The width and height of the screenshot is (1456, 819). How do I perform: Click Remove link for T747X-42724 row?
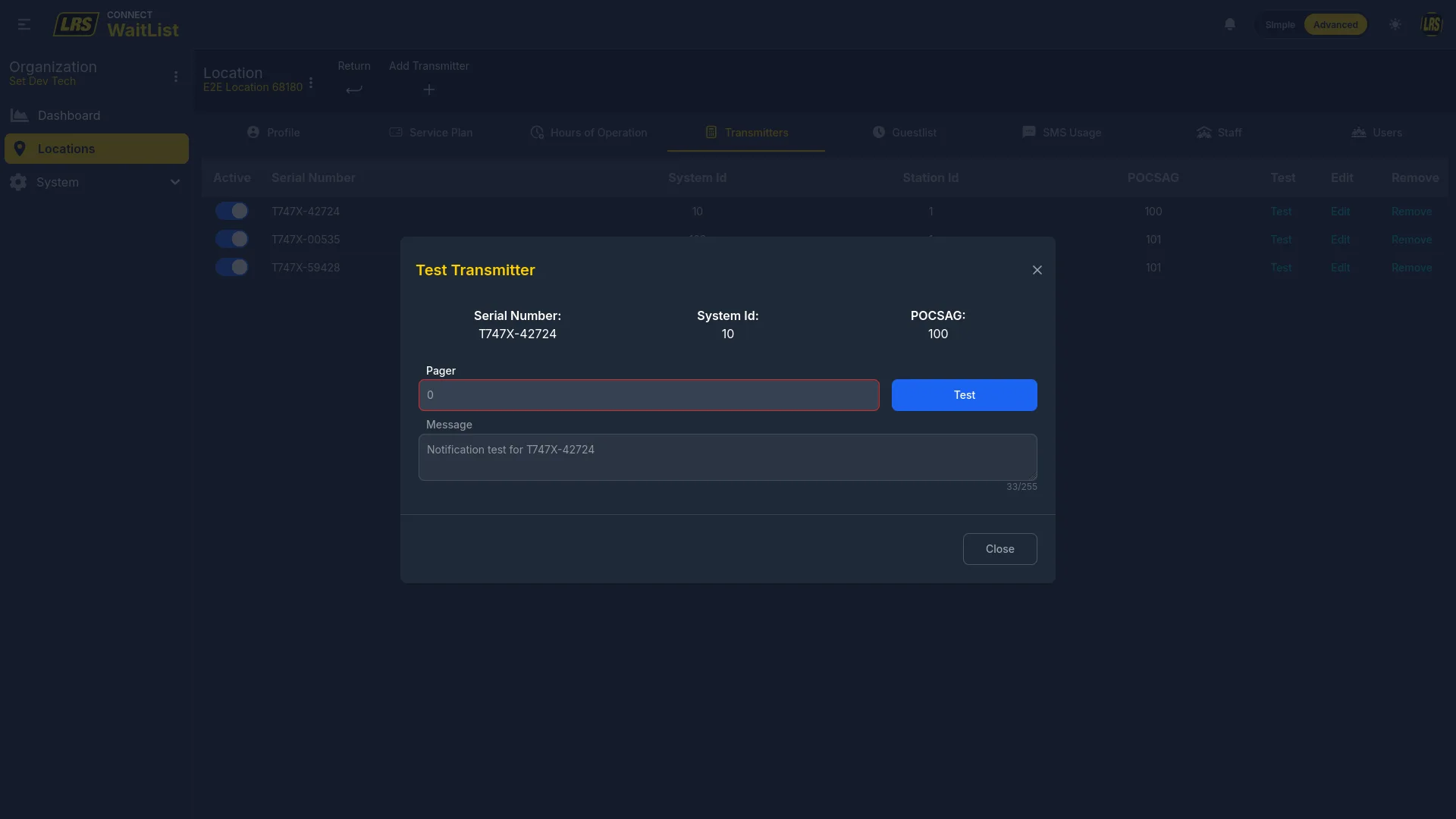[1412, 212]
